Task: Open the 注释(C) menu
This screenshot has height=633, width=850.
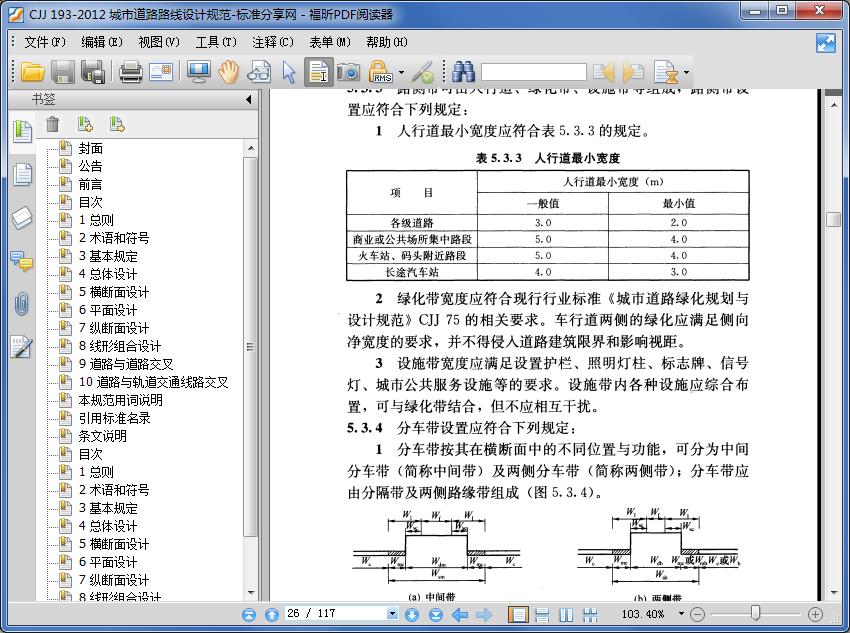Action: click(x=273, y=42)
